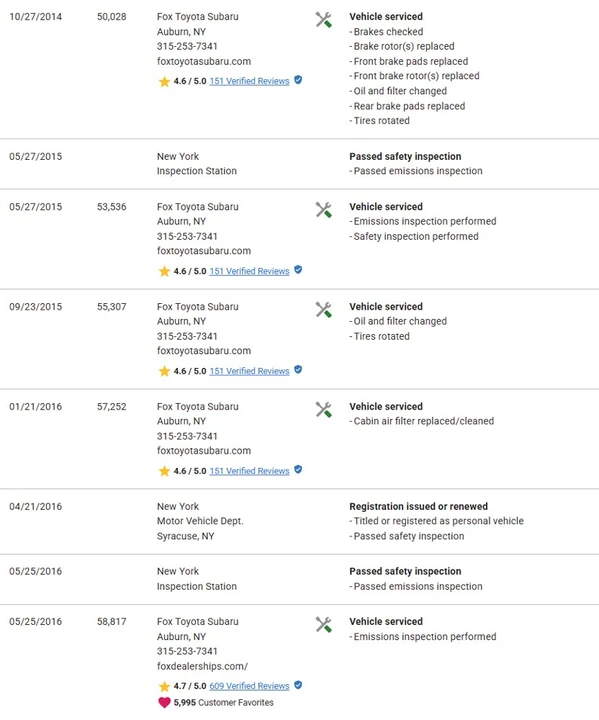599x720 pixels.
Task: Click pink heart Customer Favorites icon
Action: coord(164,703)
